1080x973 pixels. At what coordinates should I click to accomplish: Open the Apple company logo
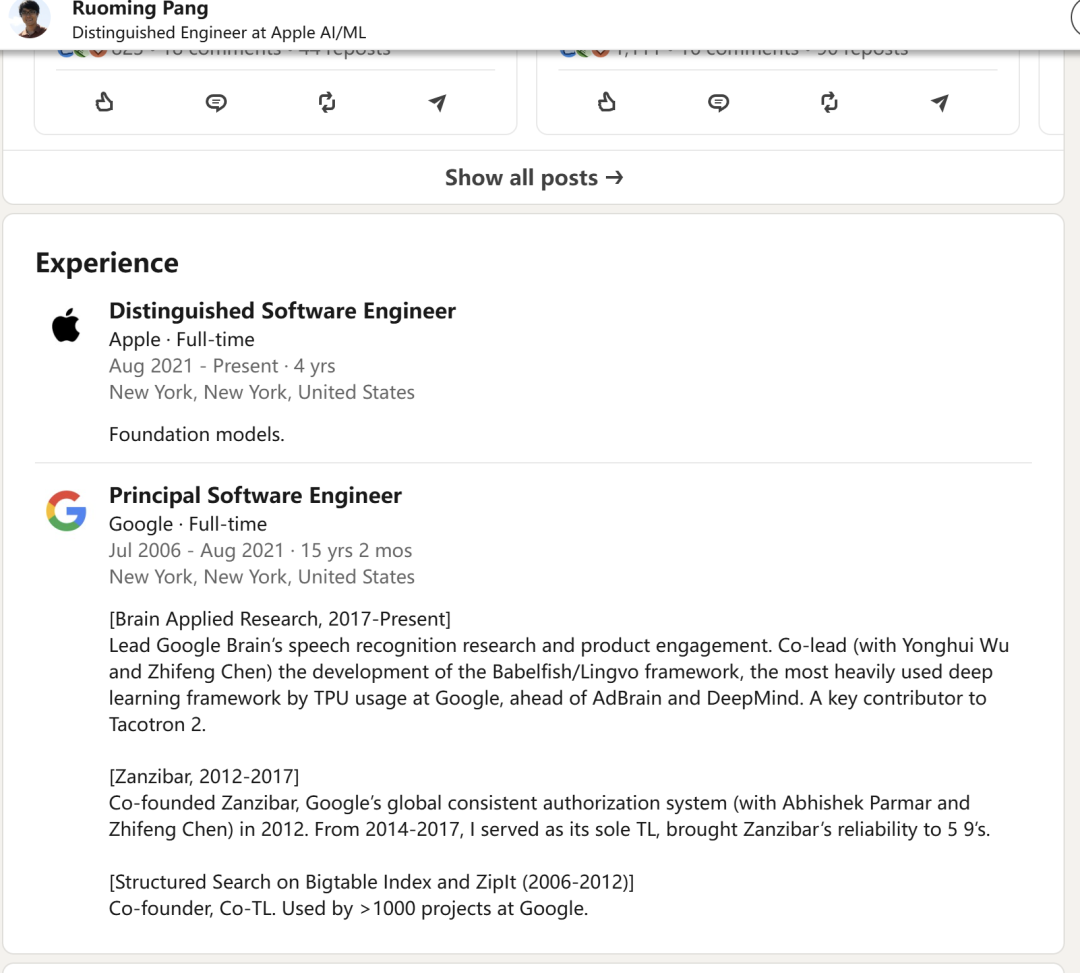[66, 326]
